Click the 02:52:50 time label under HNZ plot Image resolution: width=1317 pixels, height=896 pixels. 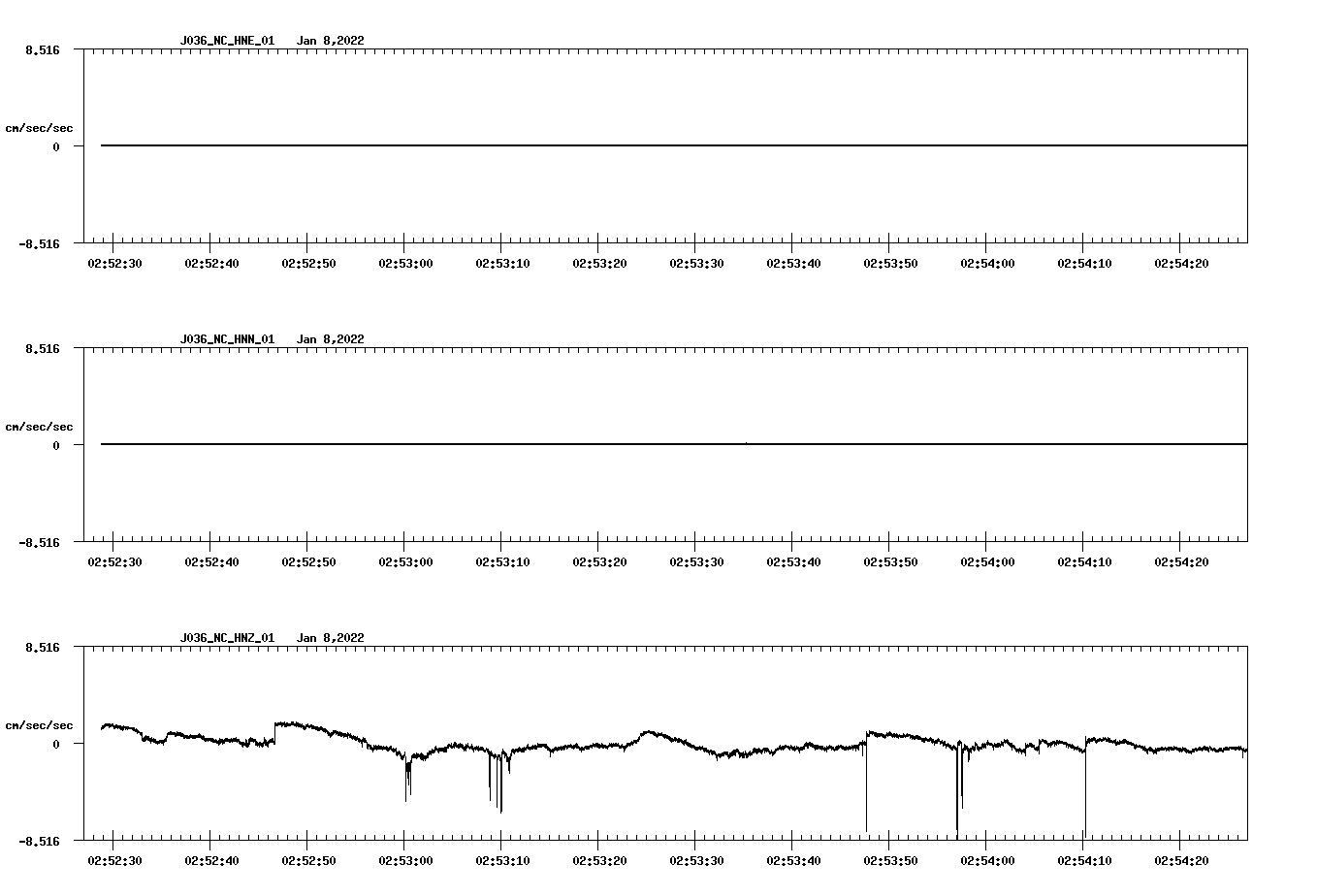point(308,861)
